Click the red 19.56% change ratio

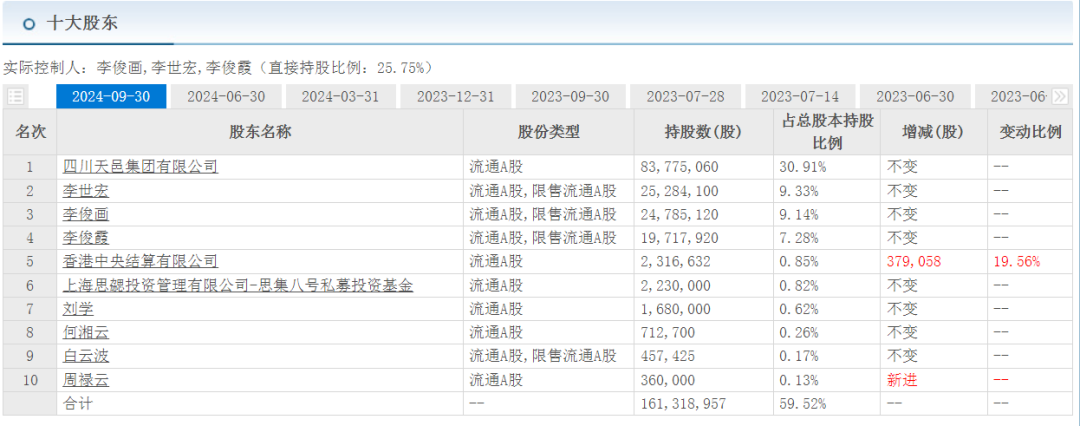point(1017,261)
